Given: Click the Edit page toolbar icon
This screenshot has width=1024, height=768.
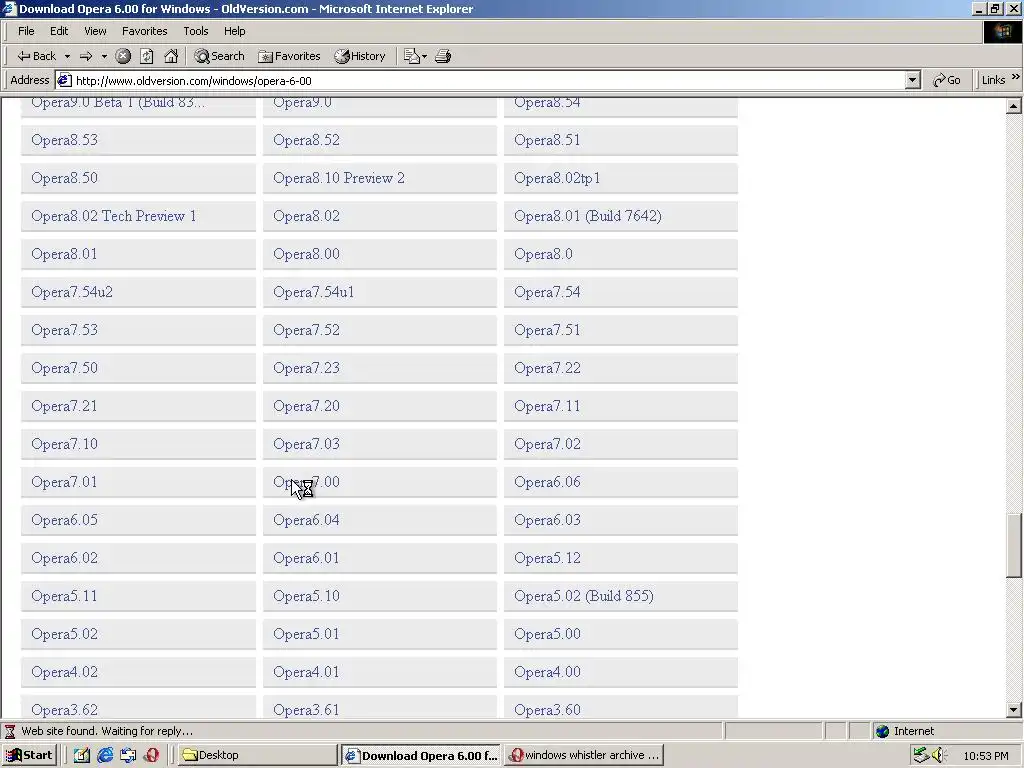Looking at the screenshot, I should 411,56.
